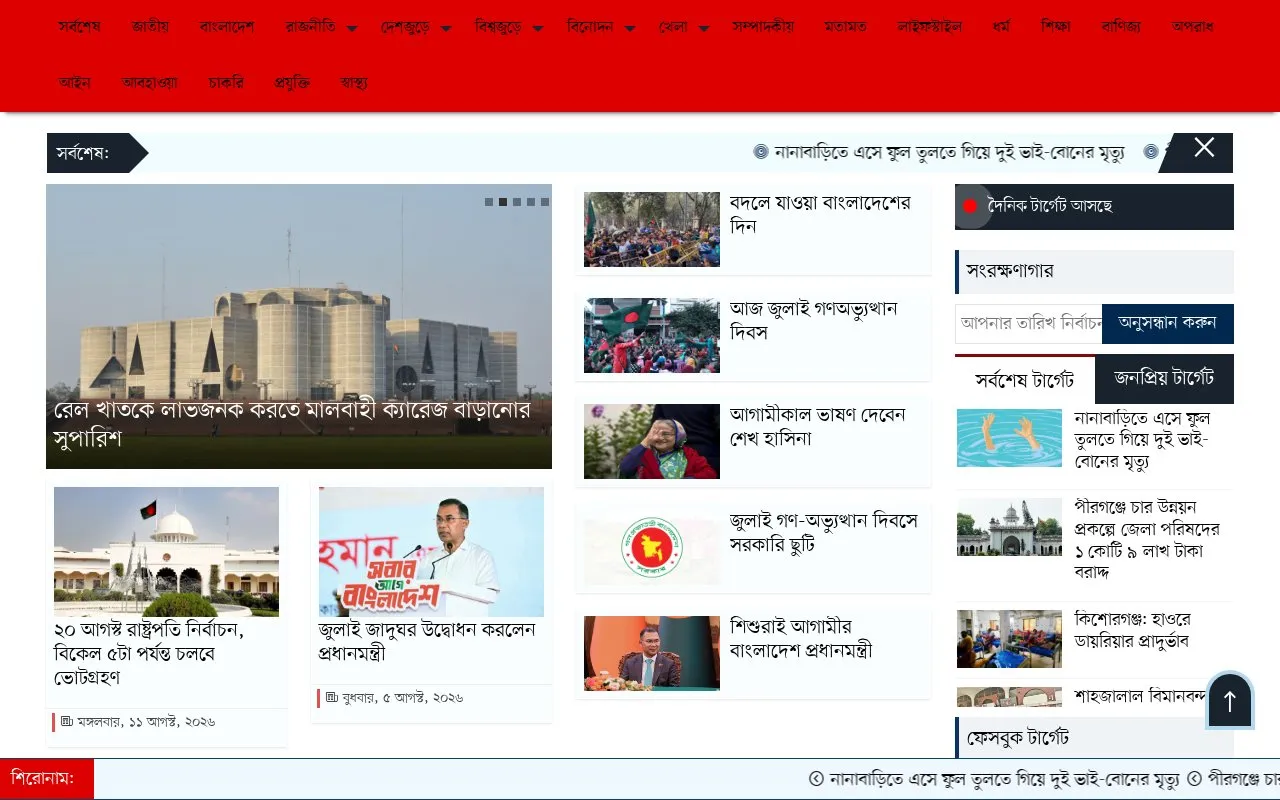Open thumbnail for শিশুরাই আগামীর বাংলাদেশ story
The height and width of the screenshot is (800, 1280).
point(652,653)
